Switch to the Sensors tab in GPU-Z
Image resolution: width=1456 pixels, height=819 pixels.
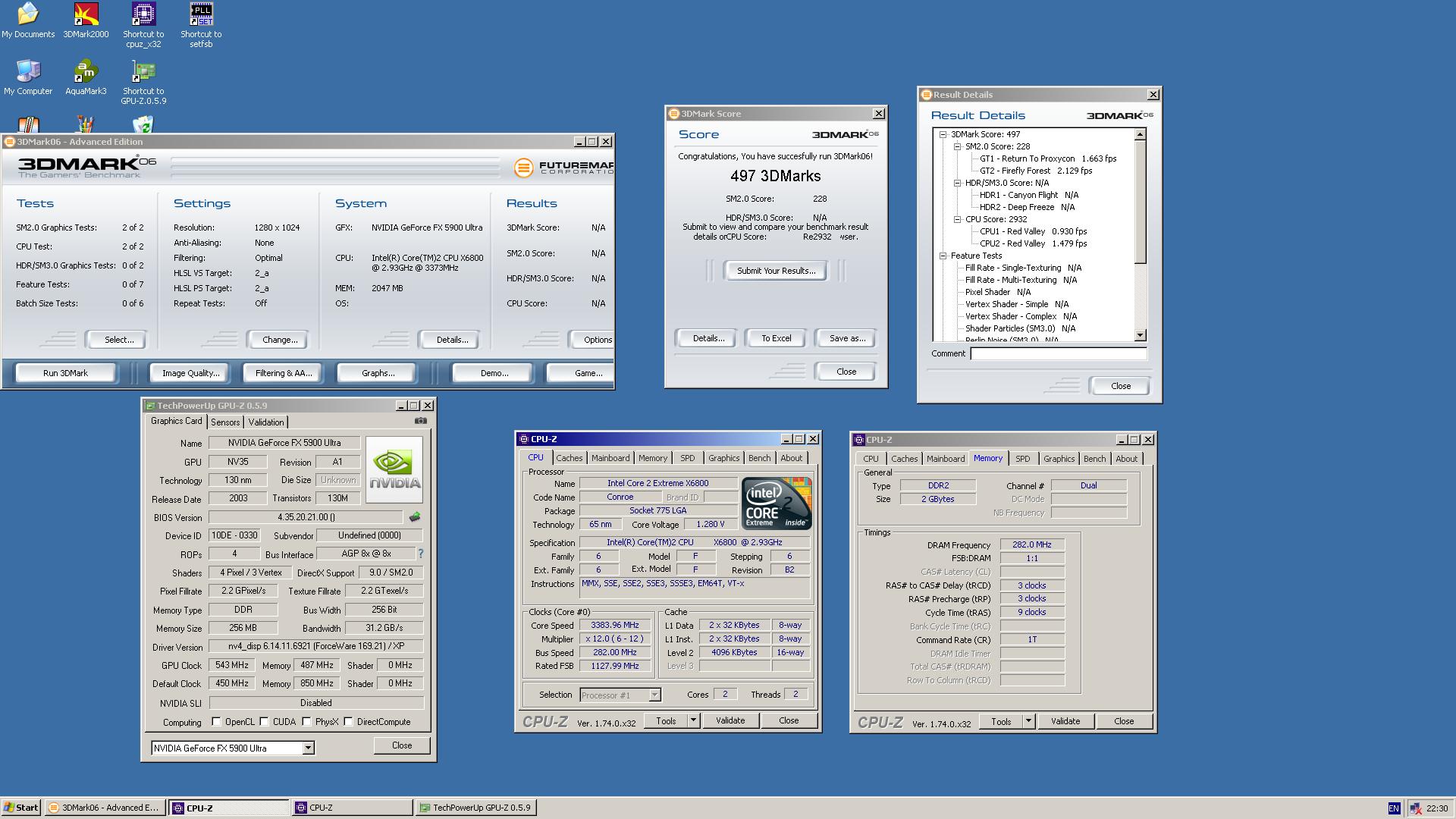(225, 422)
